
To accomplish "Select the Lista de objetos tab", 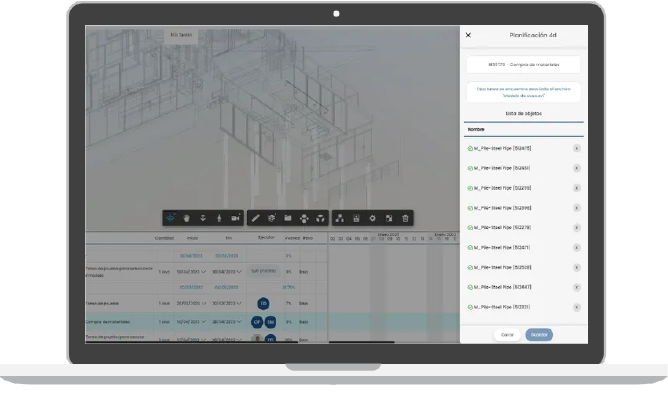I will click(524, 114).
